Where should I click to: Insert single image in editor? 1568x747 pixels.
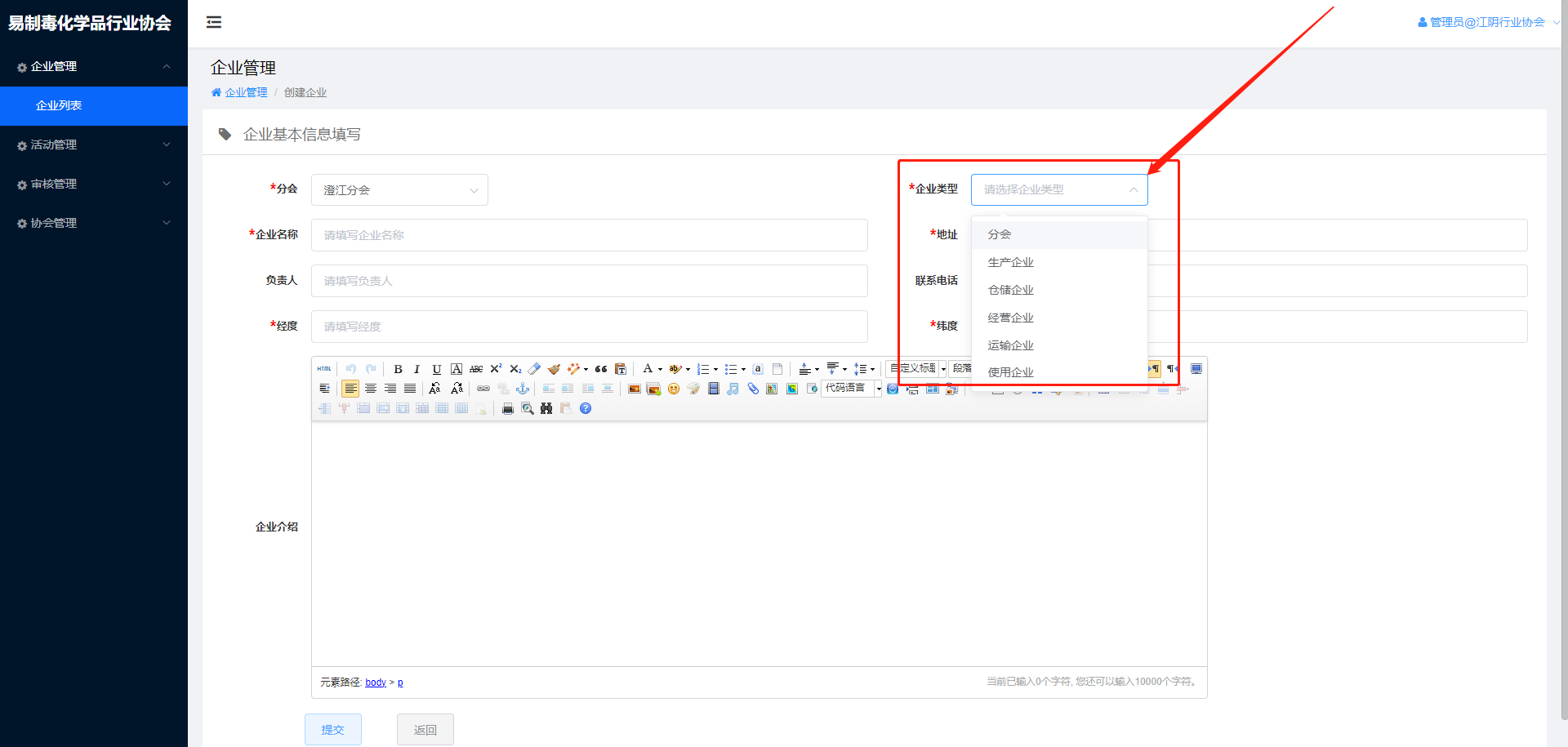634,389
